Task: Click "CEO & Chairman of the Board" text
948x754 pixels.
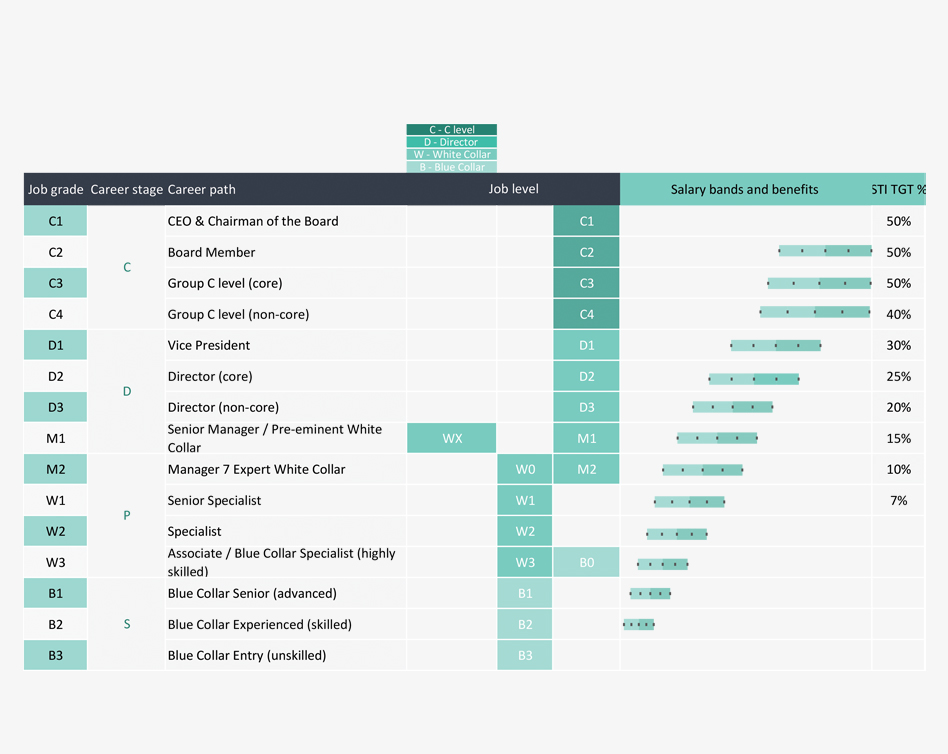Action: pos(253,221)
